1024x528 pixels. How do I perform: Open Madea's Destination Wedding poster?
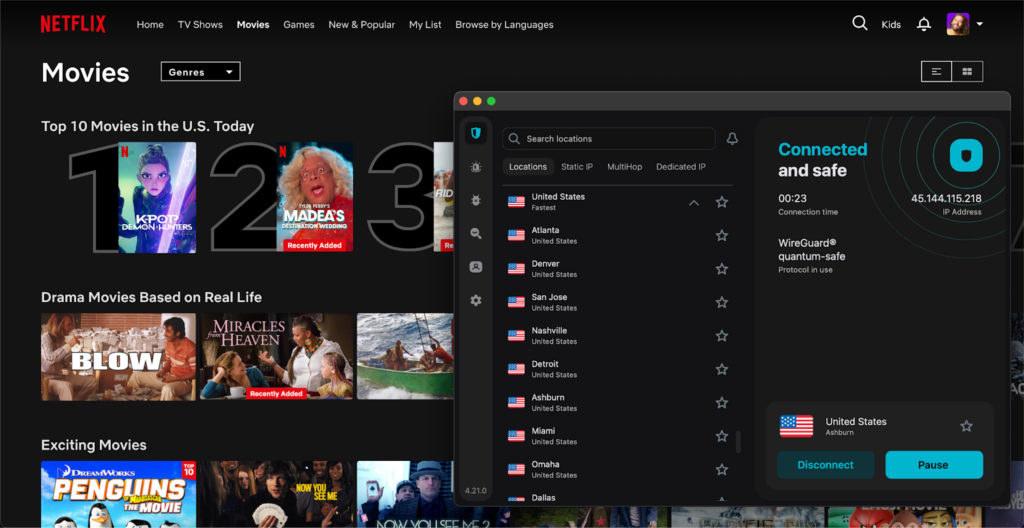coord(315,197)
